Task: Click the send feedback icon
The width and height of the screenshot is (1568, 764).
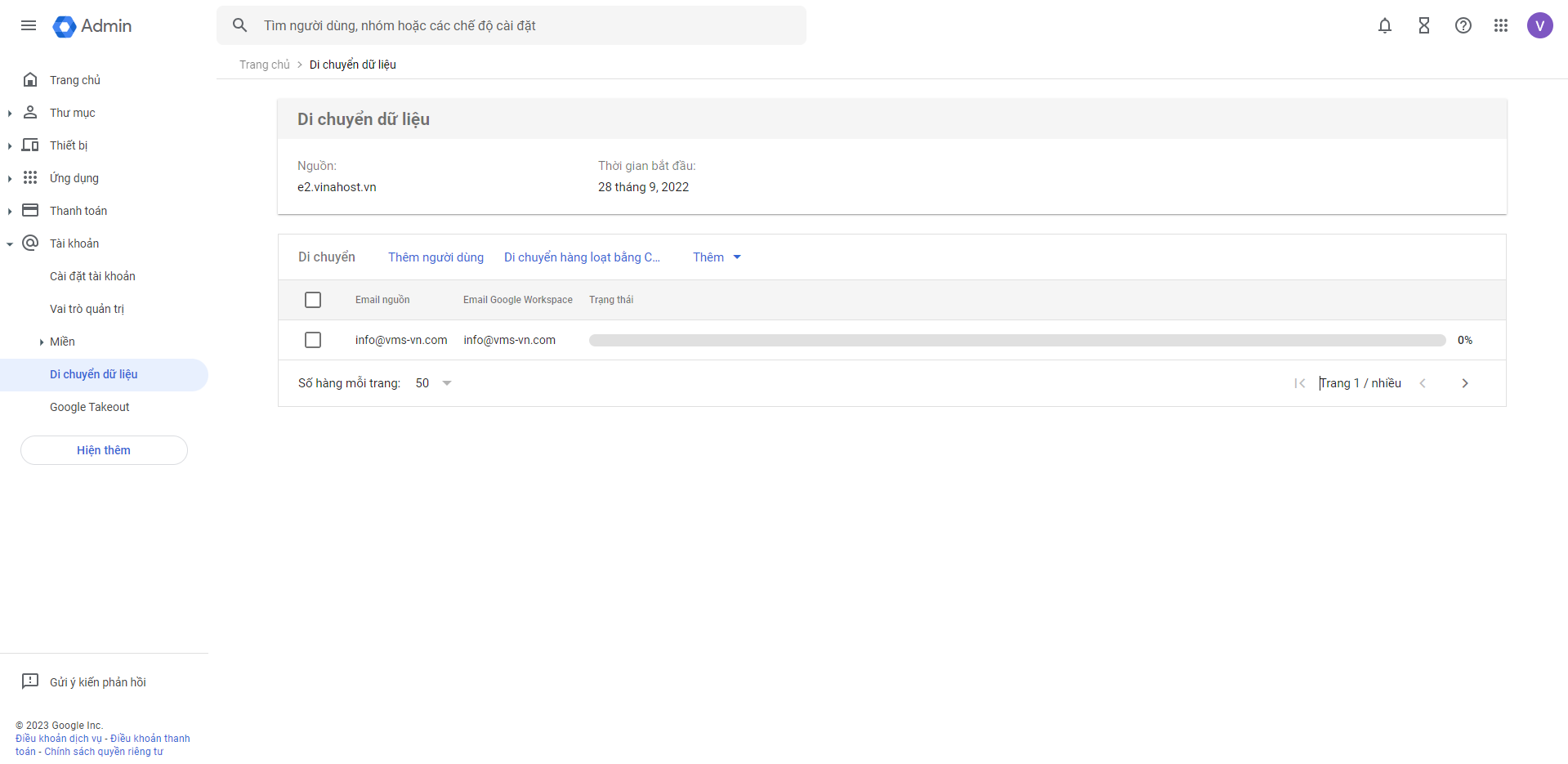Action: click(x=30, y=681)
